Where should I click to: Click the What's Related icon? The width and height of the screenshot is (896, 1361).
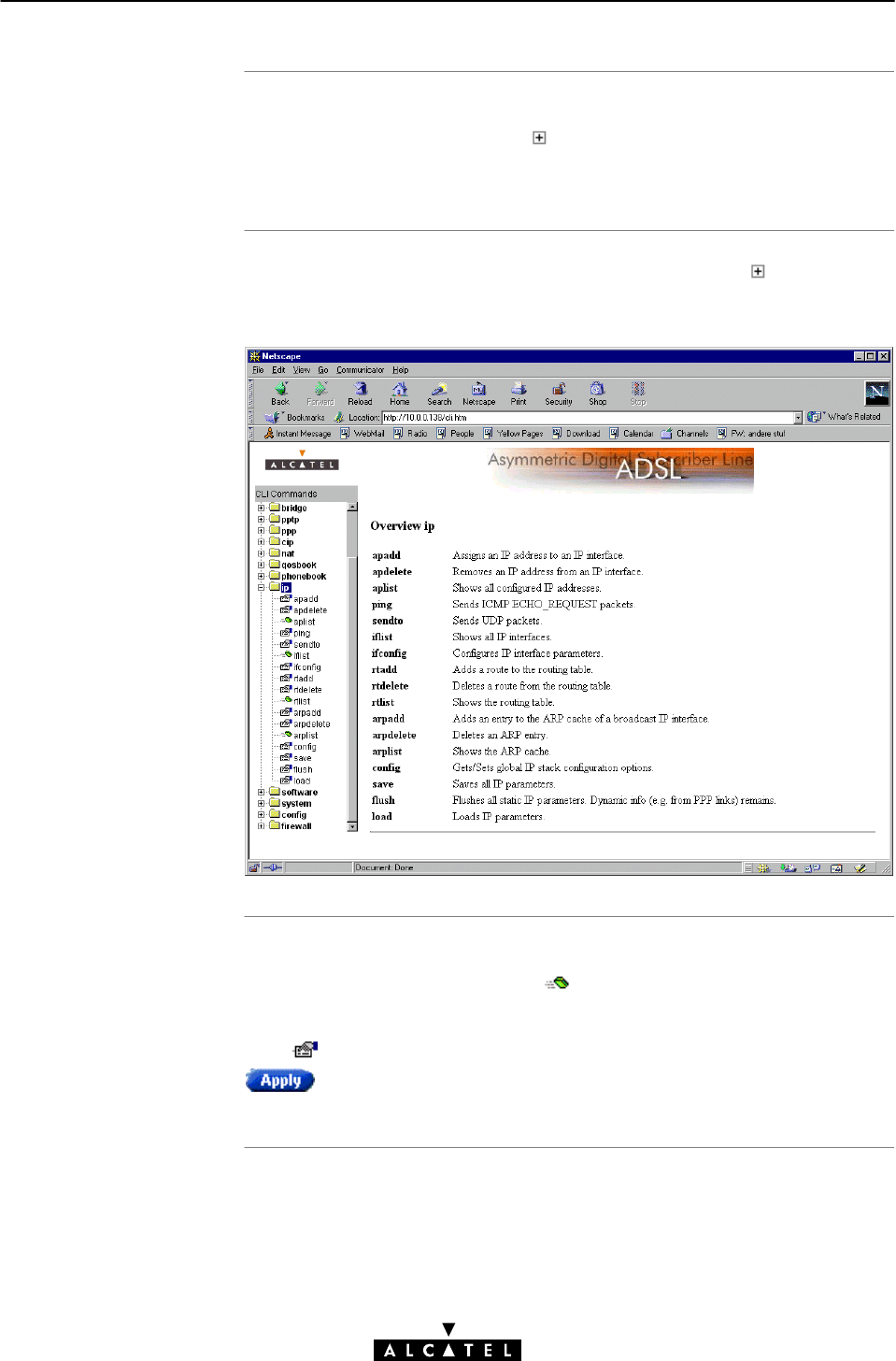(x=815, y=417)
